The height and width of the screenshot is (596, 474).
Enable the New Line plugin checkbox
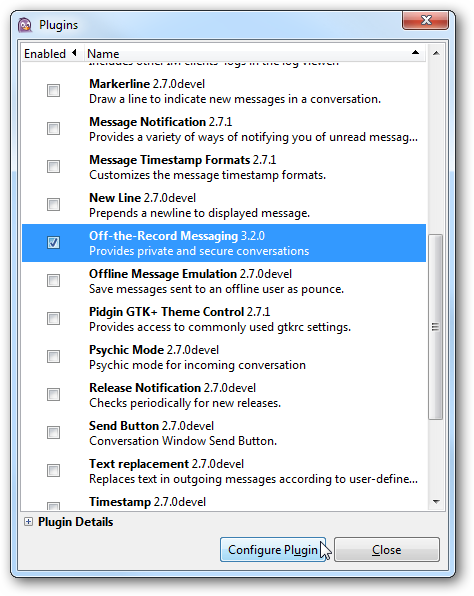tap(53, 204)
